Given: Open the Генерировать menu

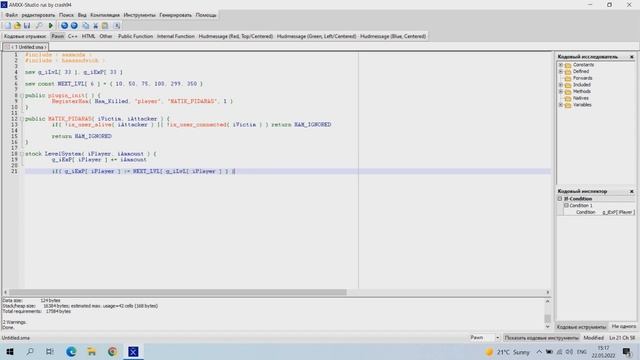Looking at the screenshot, I should (176, 15).
